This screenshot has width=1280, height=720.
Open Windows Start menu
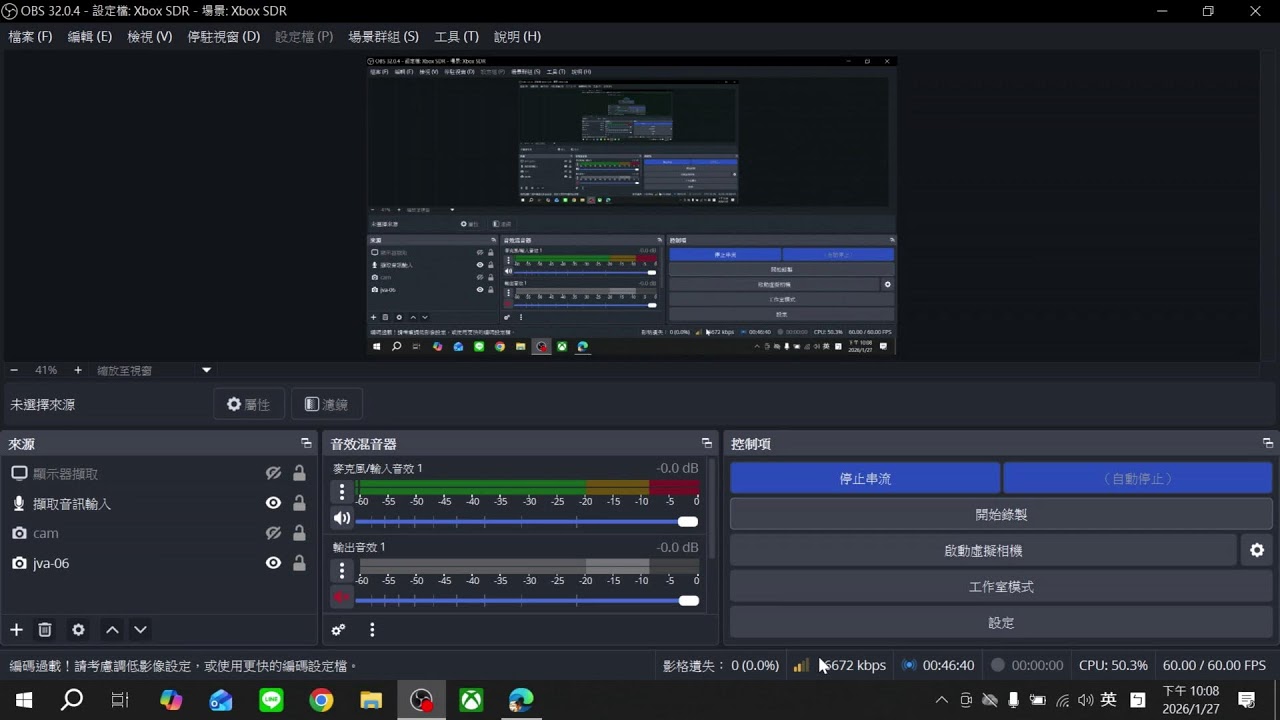click(x=24, y=700)
